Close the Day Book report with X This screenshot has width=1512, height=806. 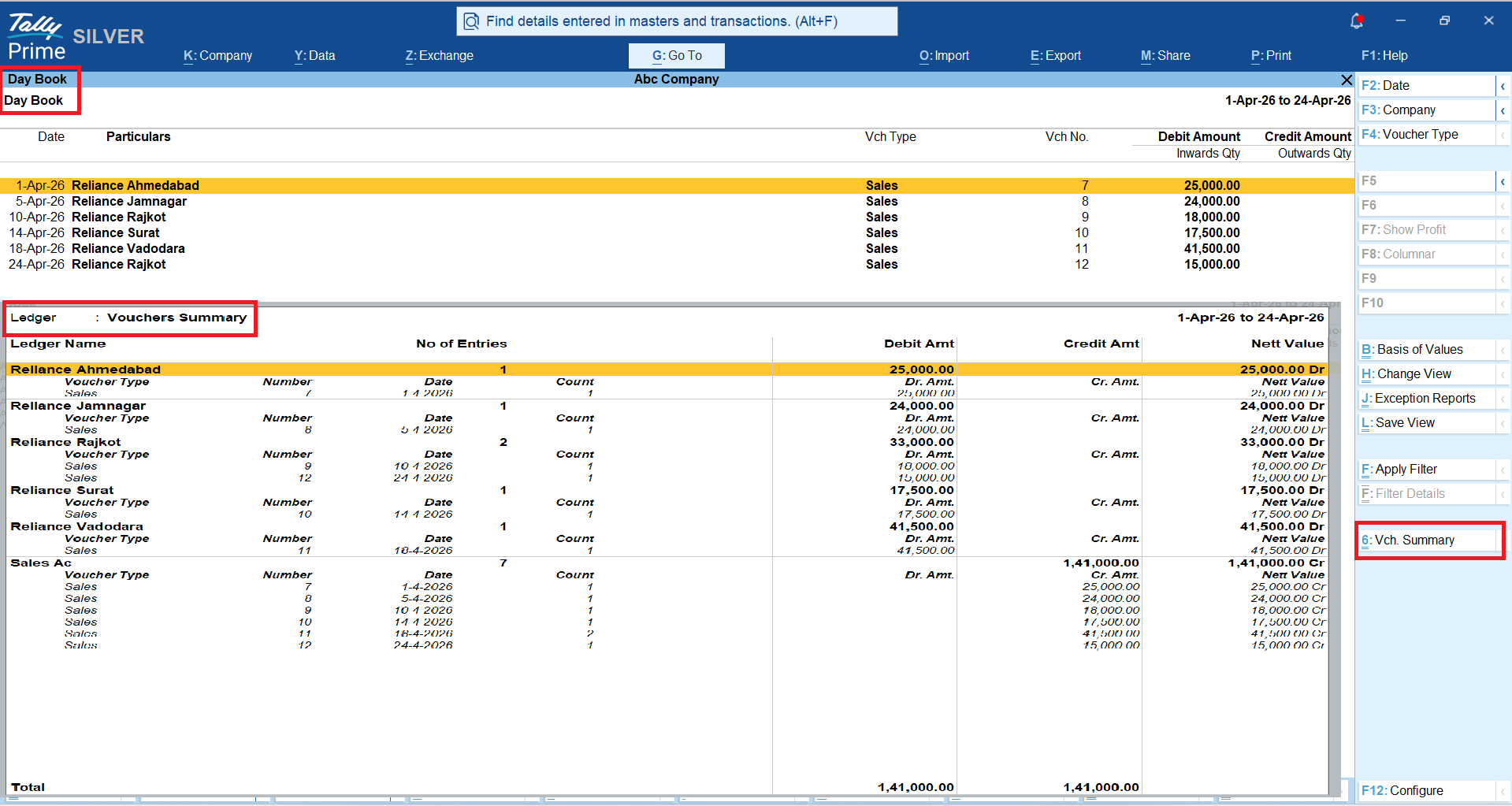click(1347, 80)
